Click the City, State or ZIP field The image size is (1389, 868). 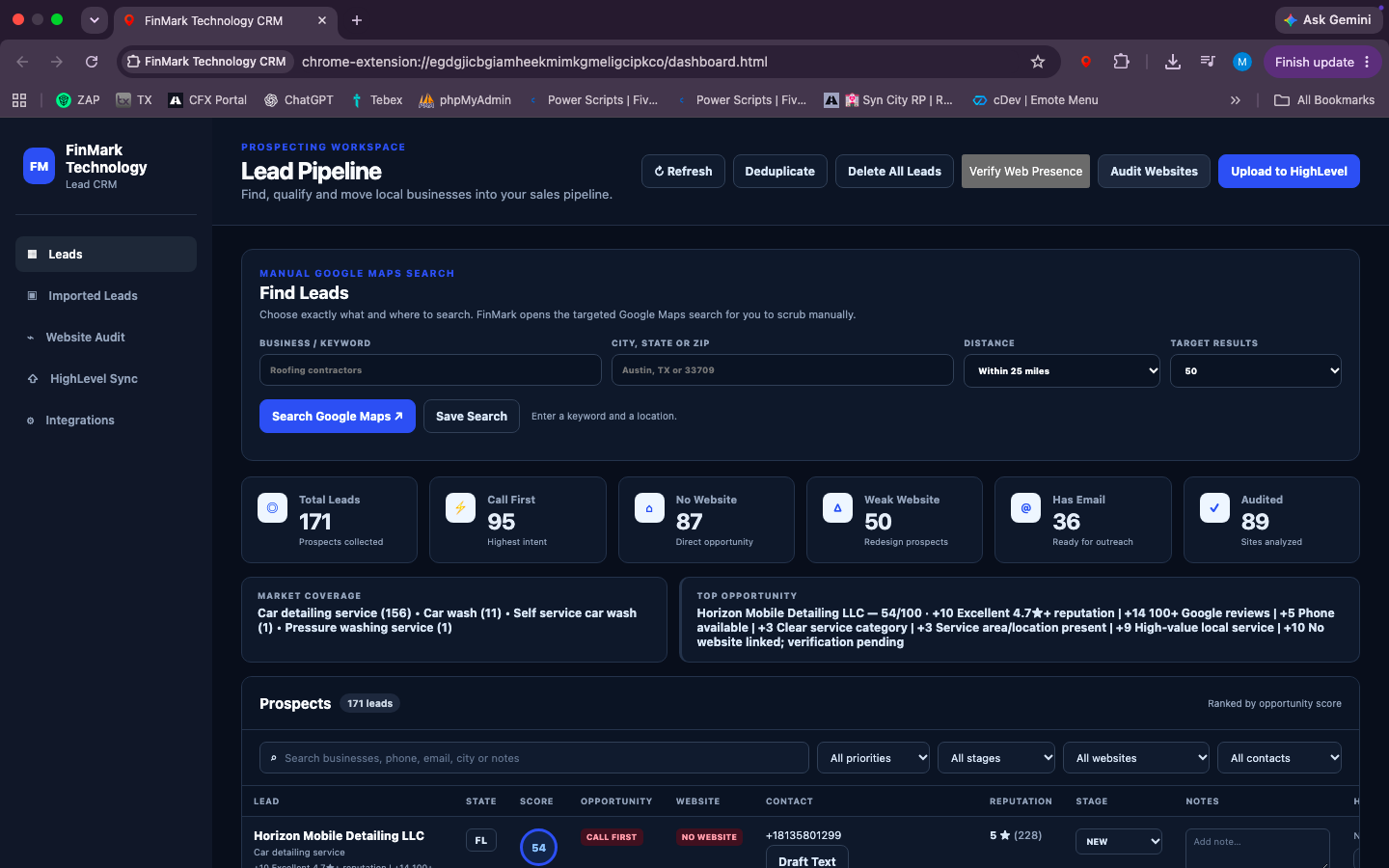coord(782,370)
